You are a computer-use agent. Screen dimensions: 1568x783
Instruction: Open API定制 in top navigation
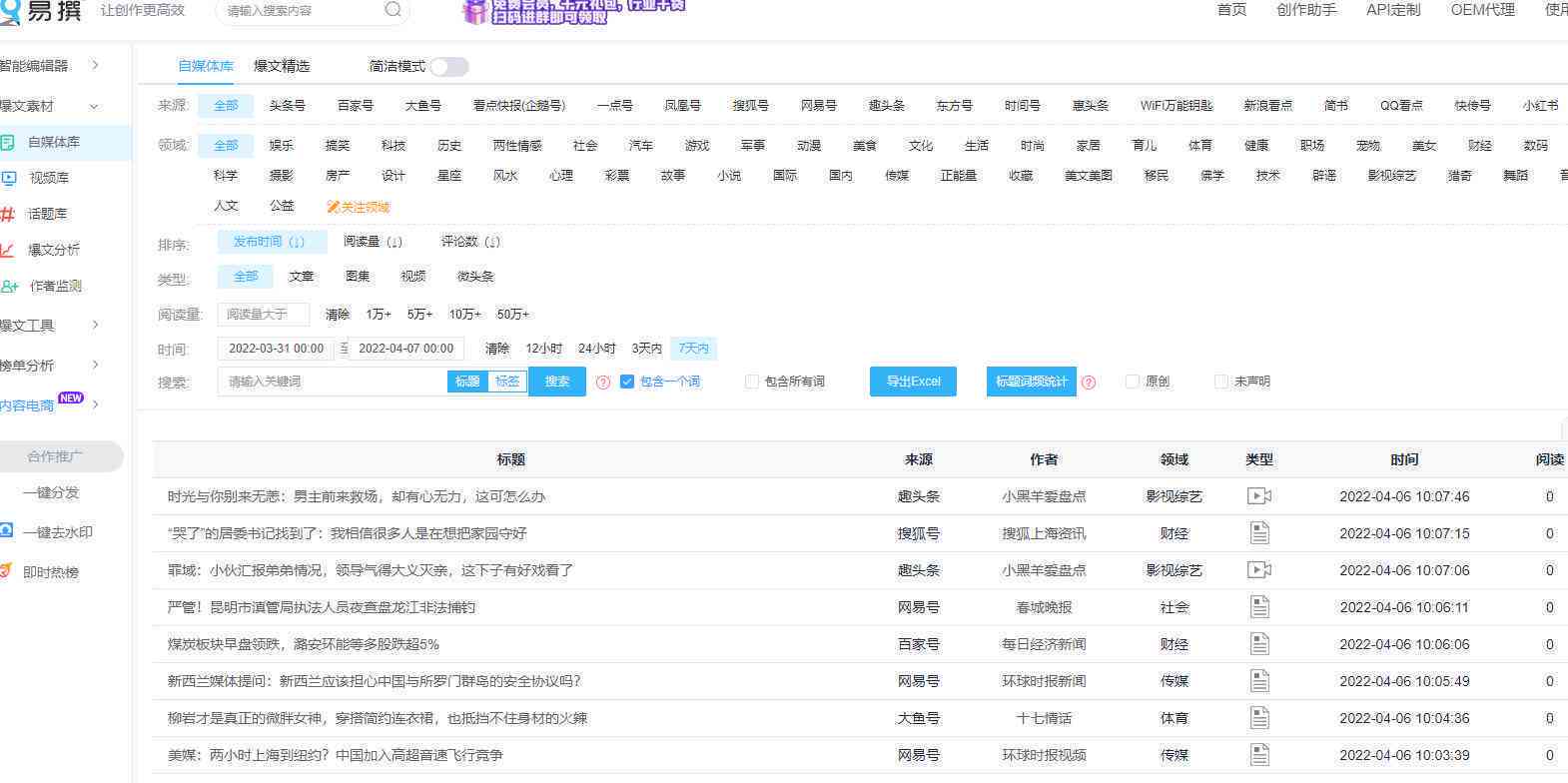pyautogui.click(x=1393, y=10)
